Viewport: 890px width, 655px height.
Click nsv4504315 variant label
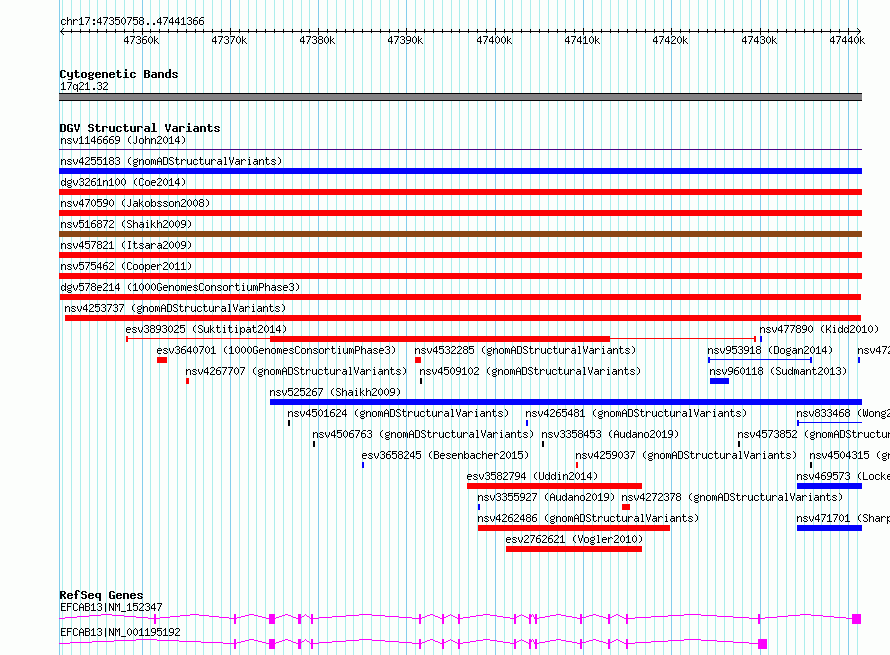click(x=849, y=455)
